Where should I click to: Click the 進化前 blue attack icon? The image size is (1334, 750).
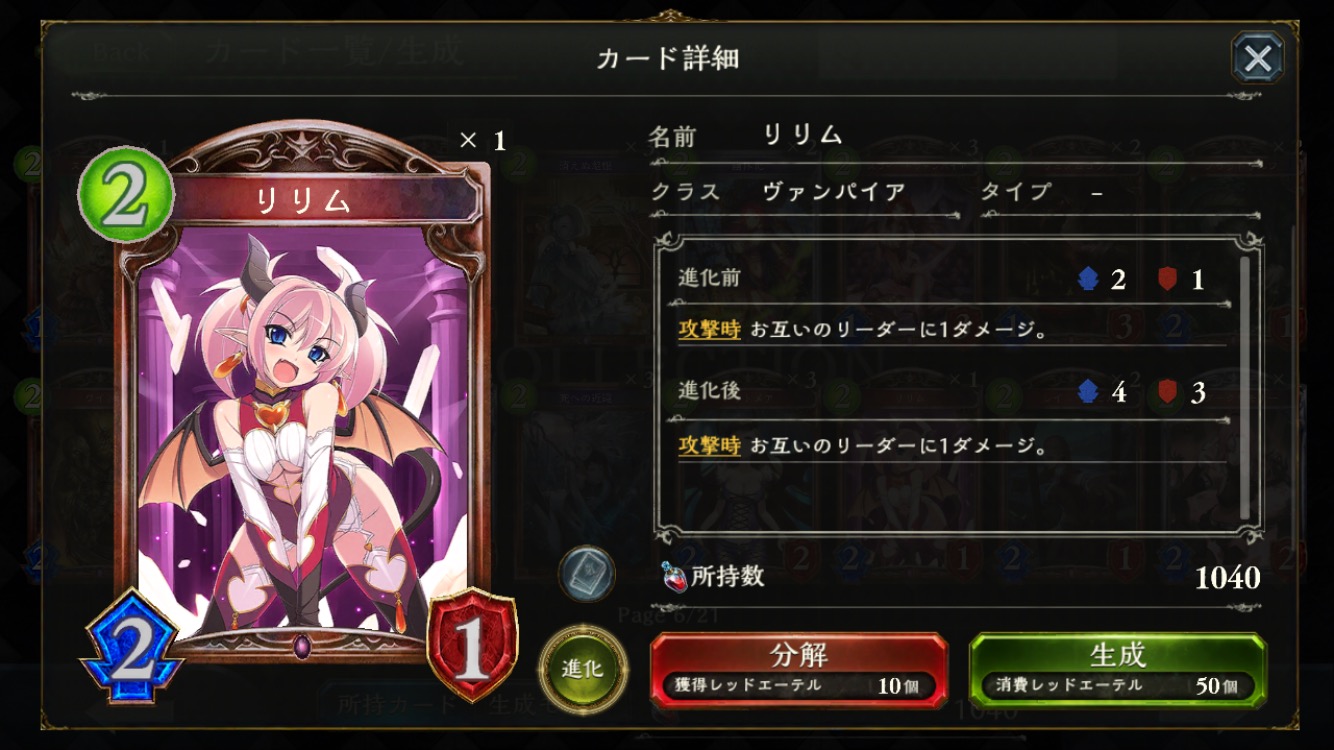1089,279
